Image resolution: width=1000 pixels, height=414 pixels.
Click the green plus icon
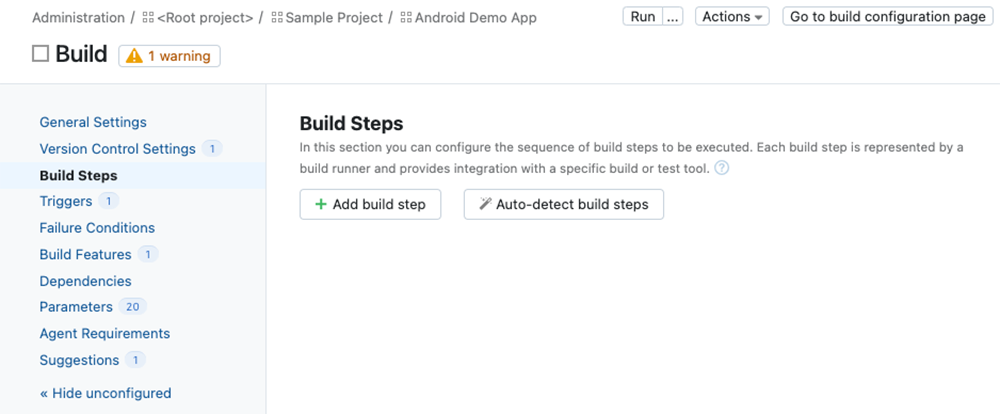(x=321, y=204)
